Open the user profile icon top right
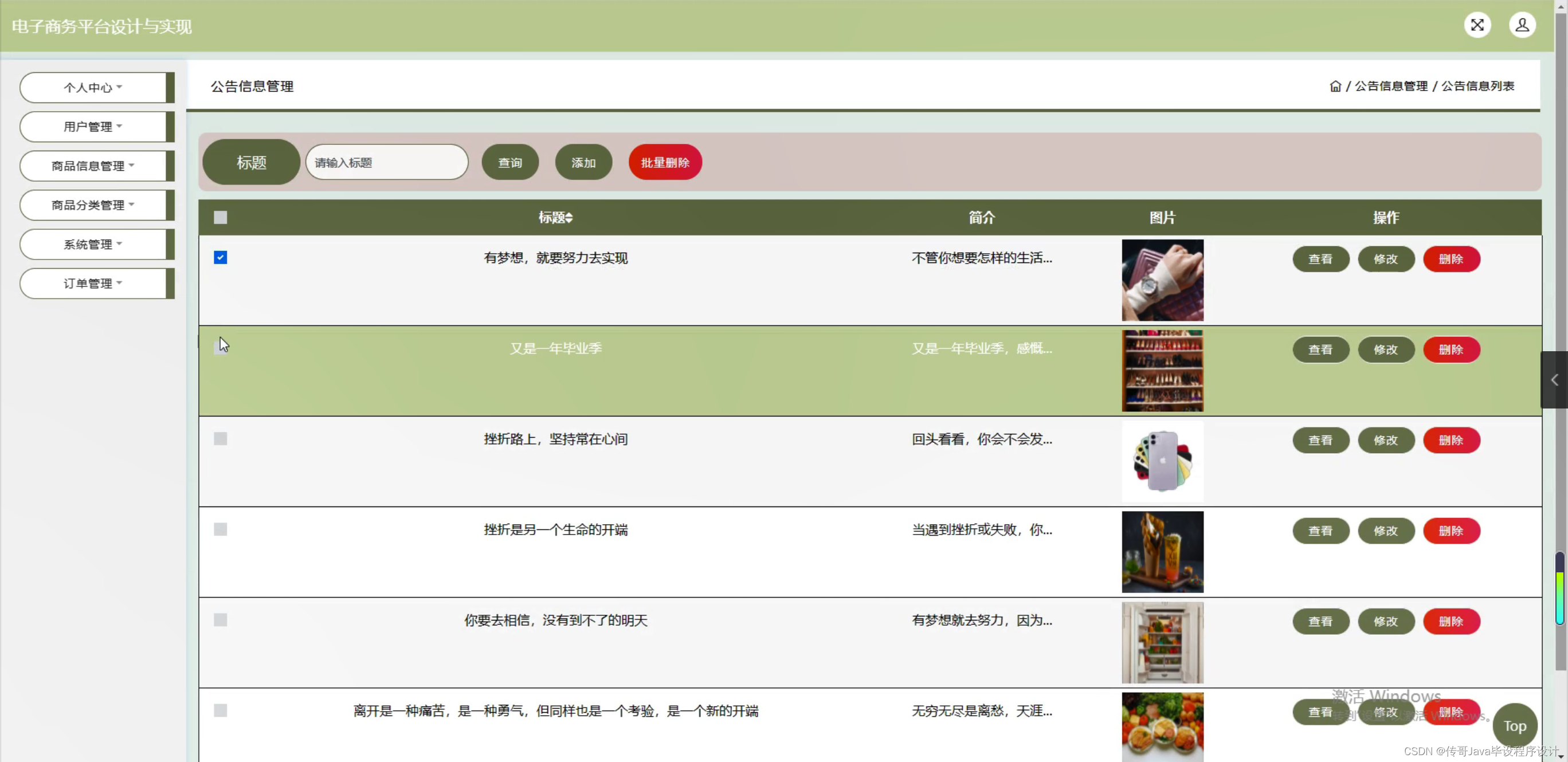The height and width of the screenshot is (762, 1568). point(1522,25)
